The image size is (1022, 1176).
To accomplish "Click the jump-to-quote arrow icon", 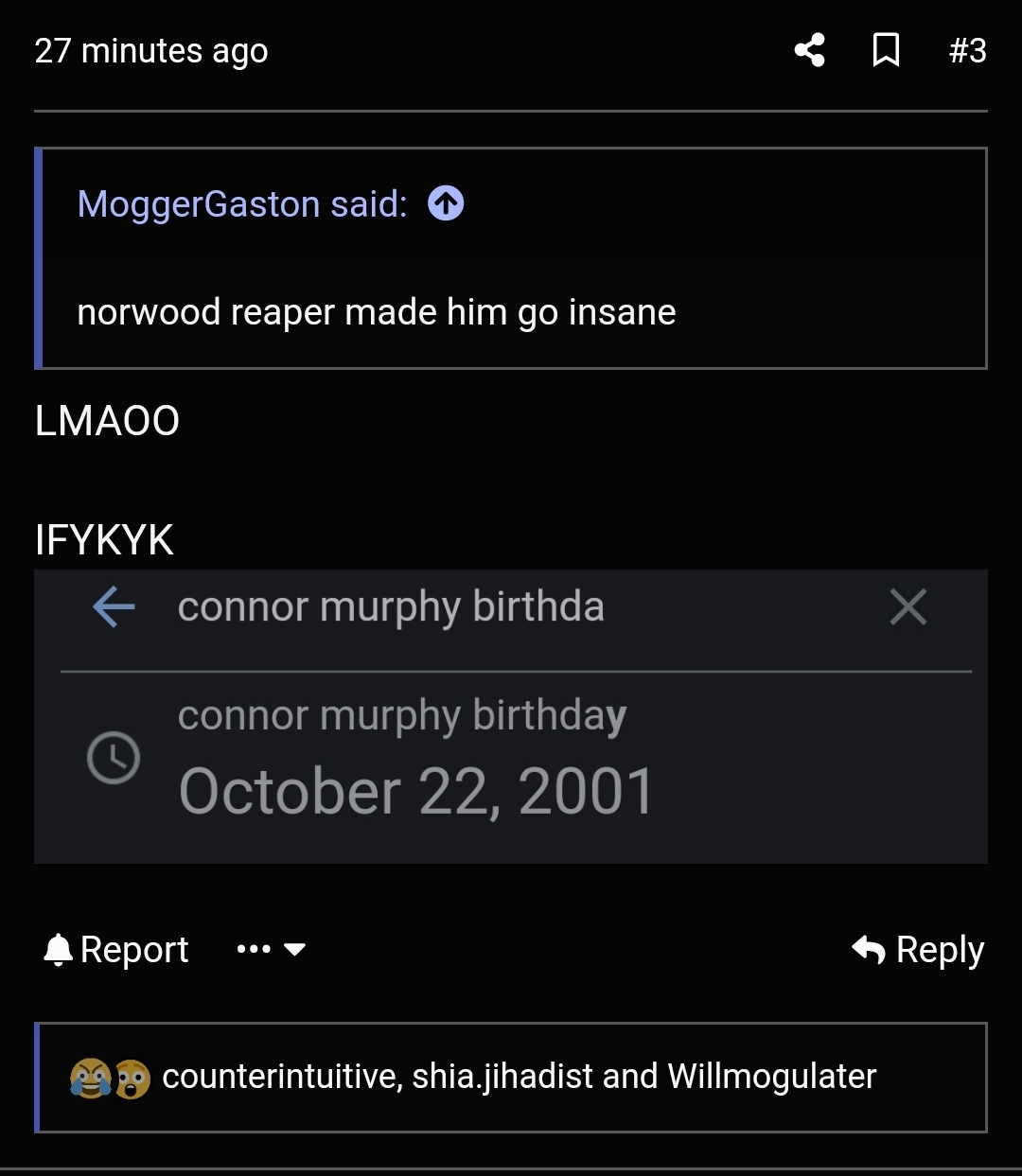I will [447, 202].
